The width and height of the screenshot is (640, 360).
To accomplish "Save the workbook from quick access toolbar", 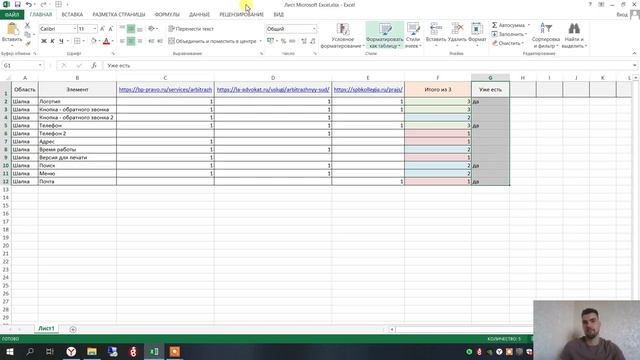I will click(17, 4).
